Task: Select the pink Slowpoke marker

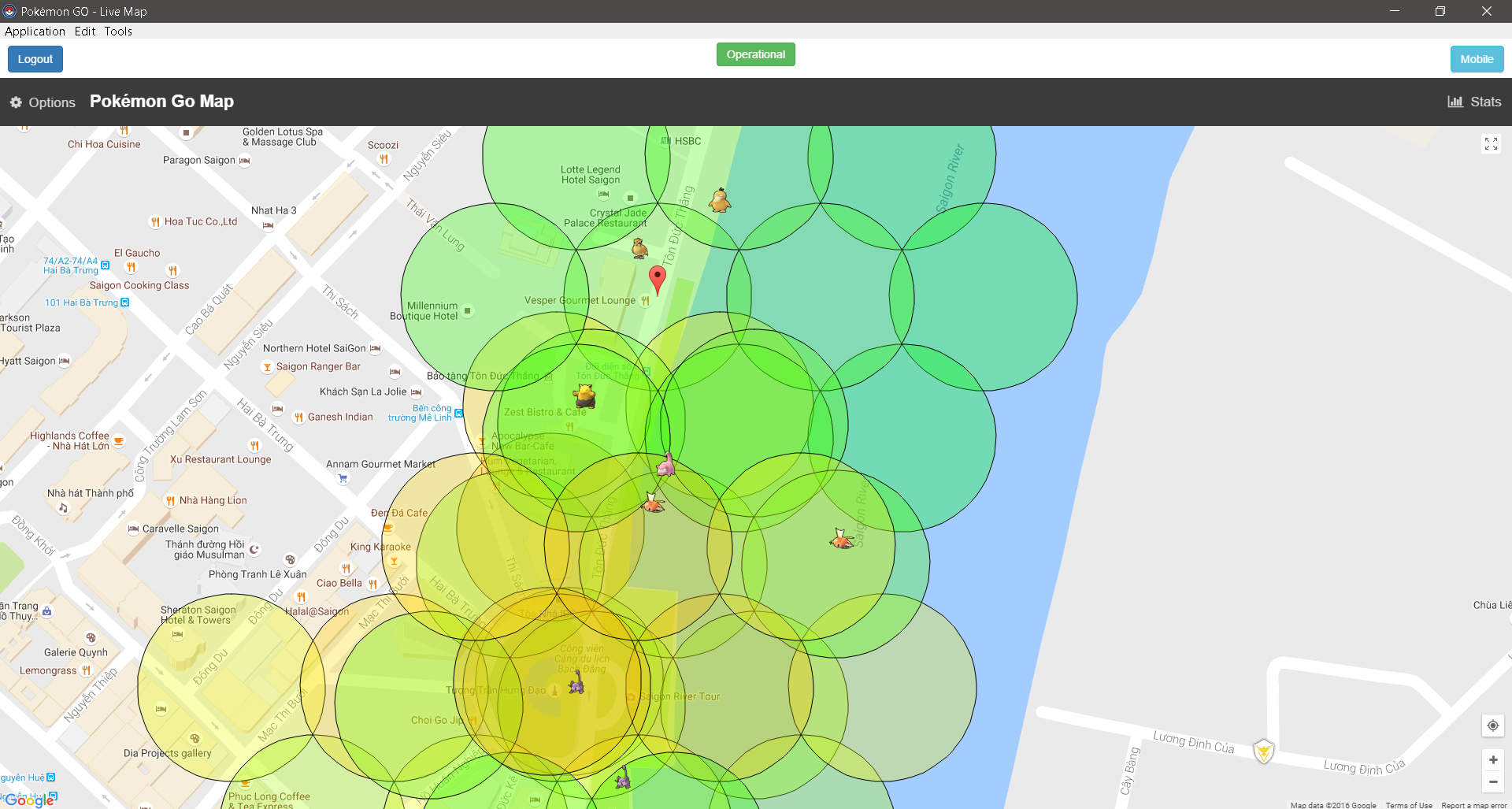Action: tap(666, 465)
